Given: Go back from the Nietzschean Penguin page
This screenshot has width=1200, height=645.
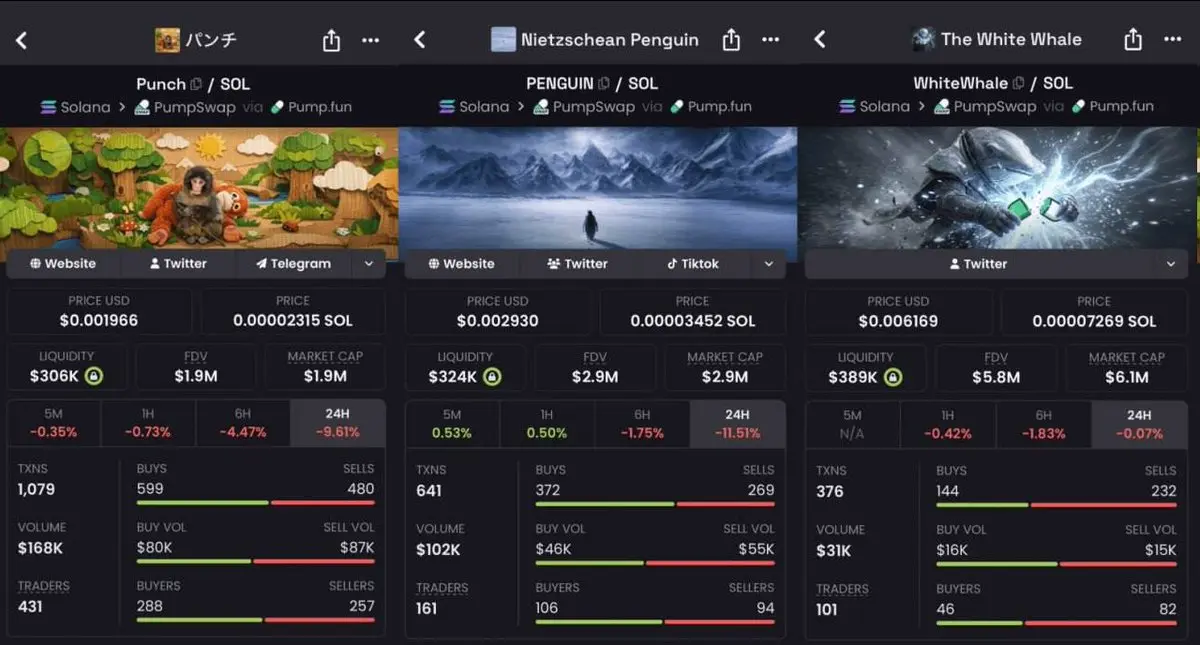Looking at the screenshot, I should pos(420,40).
